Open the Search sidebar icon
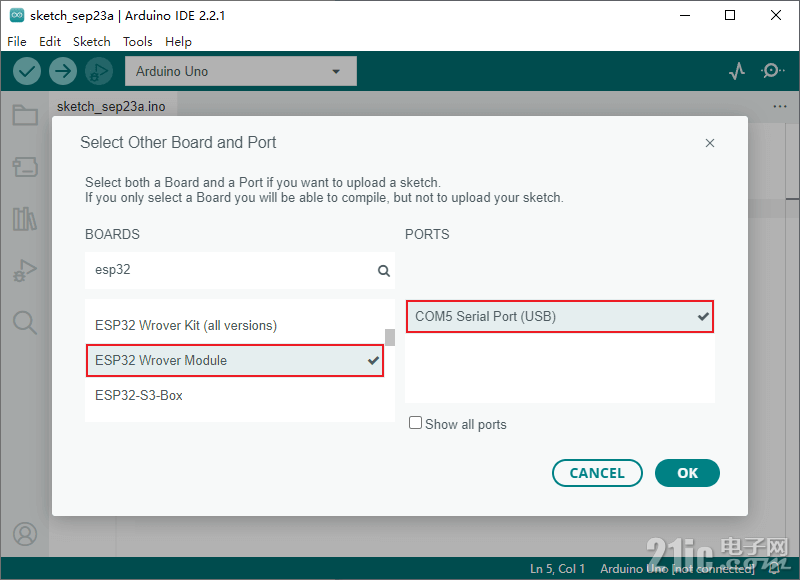The height and width of the screenshot is (580, 800). [25, 322]
